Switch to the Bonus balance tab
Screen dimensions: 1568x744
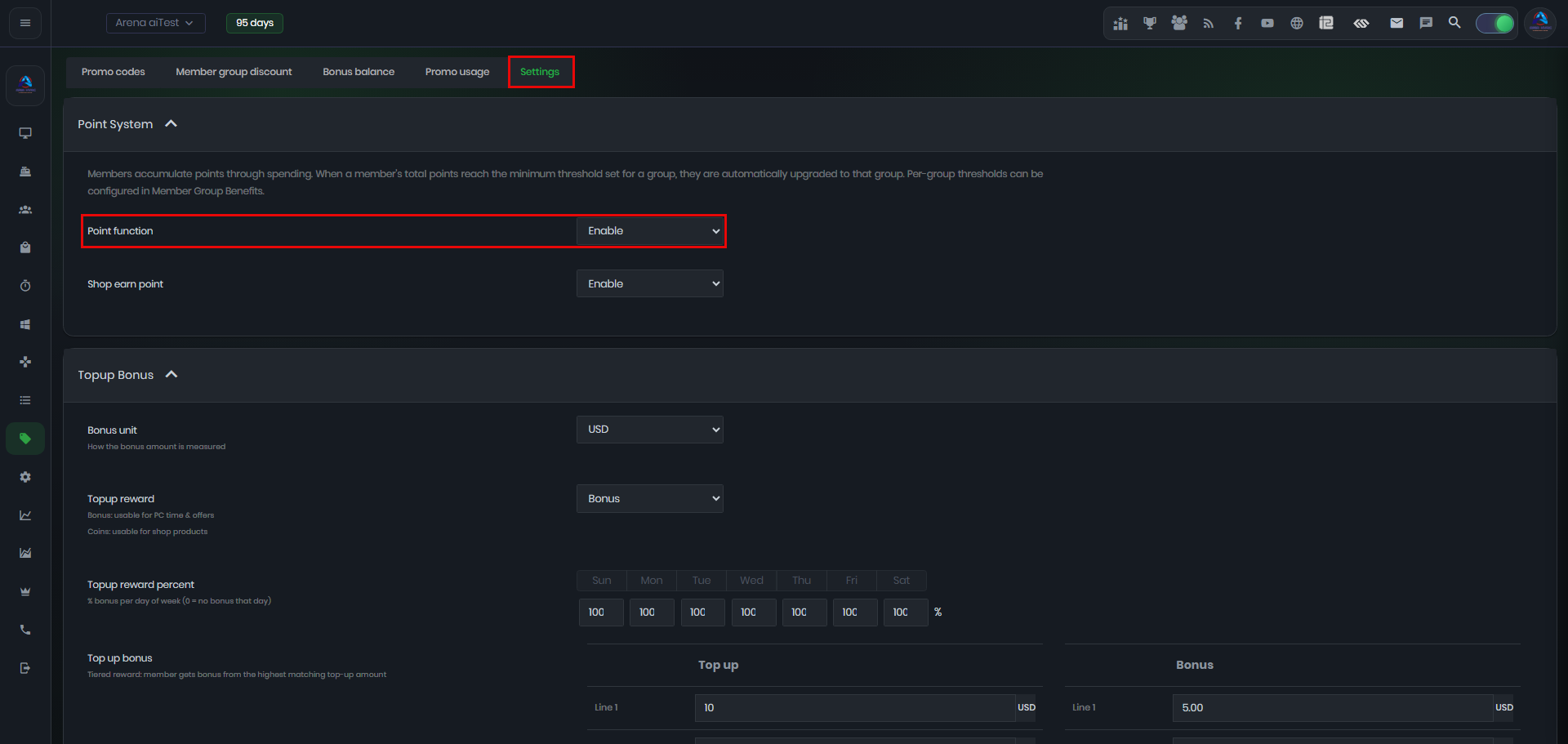coord(359,72)
